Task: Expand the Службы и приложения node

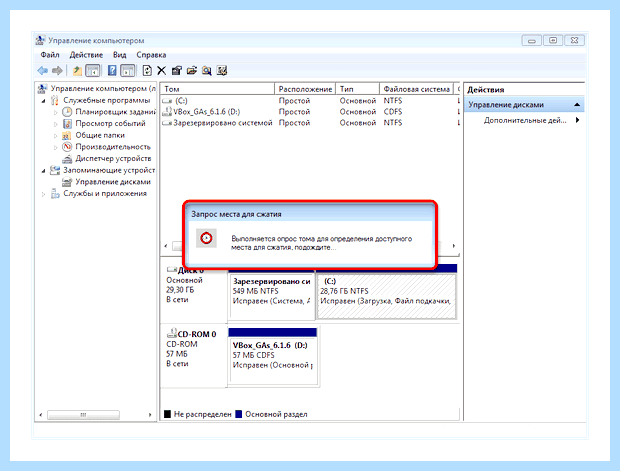Action: 43,194
